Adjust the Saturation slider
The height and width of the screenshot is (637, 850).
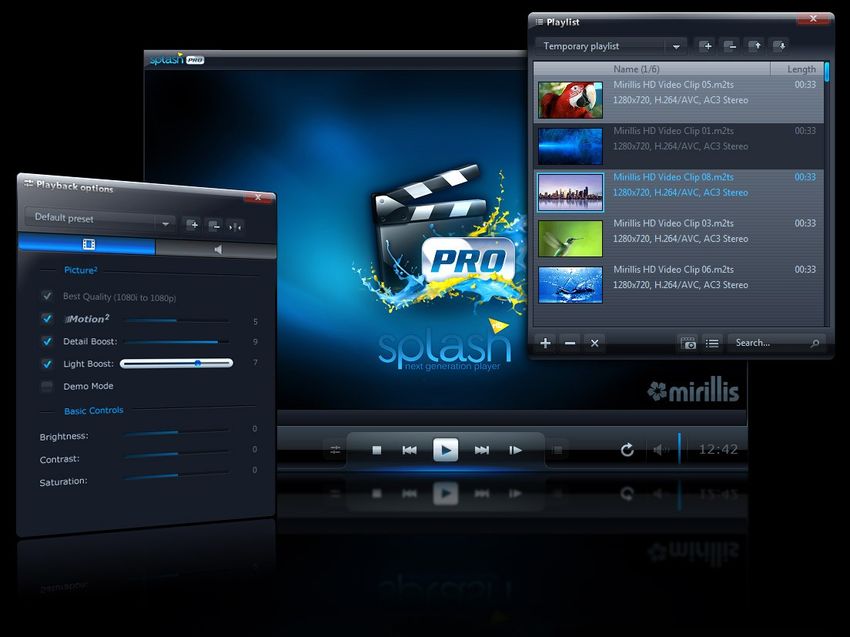coord(176,475)
